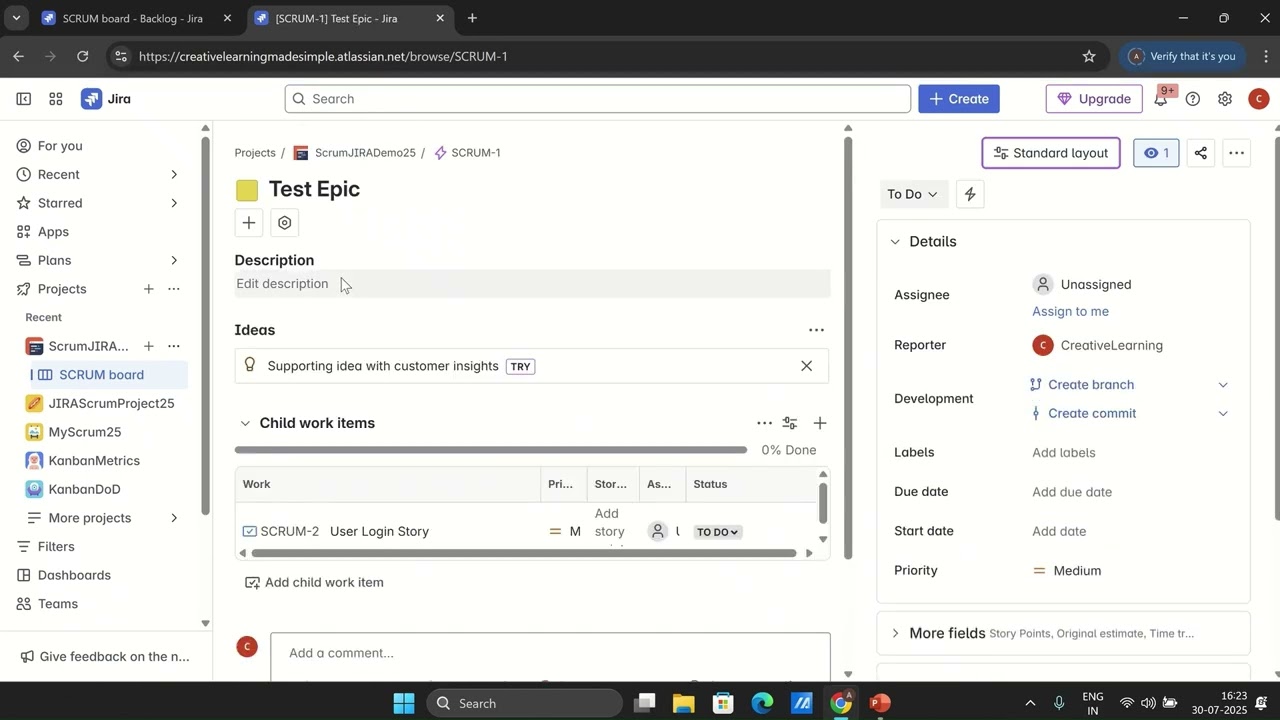Click the Create button

click(959, 99)
